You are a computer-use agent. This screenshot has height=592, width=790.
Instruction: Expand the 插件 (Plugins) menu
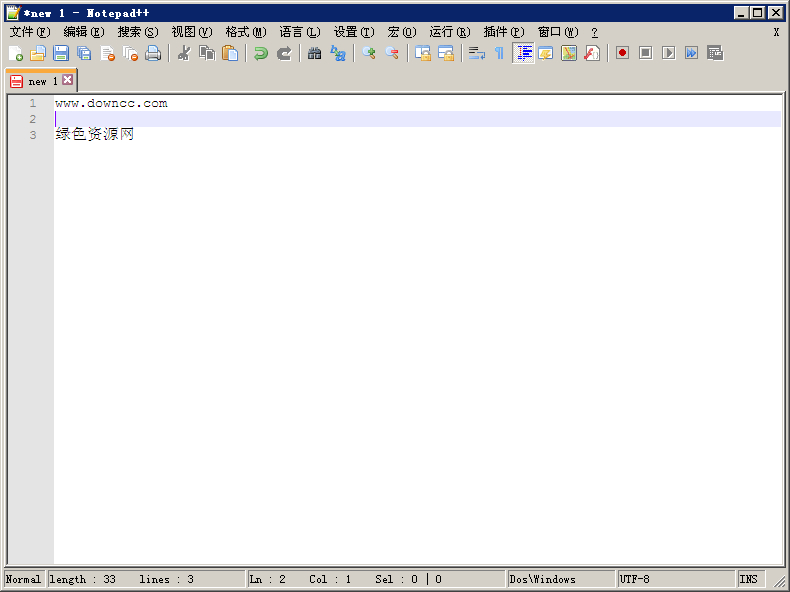click(503, 32)
